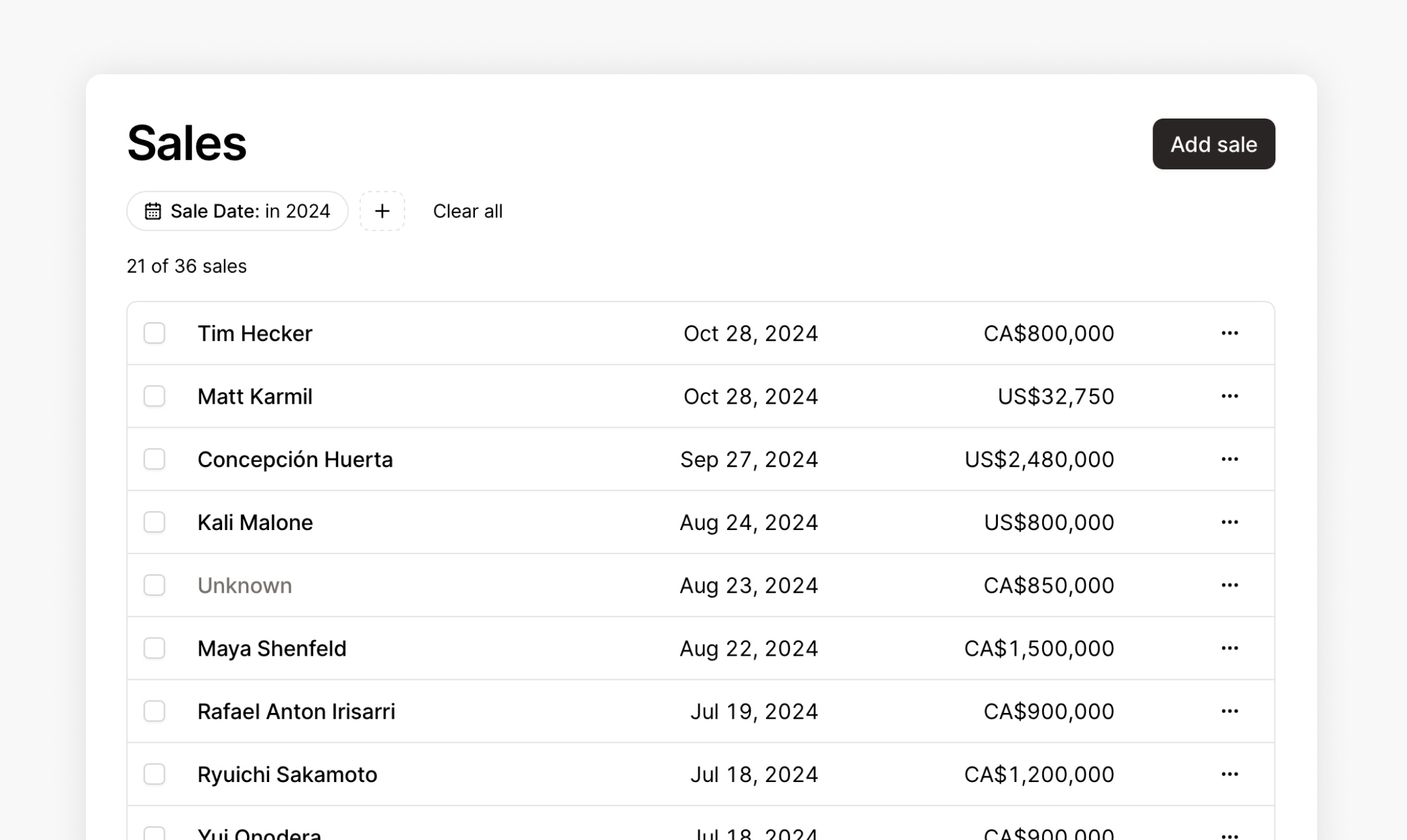Open more options for Rafael Anton Irisarri sale
Image resolution: width=1407 pixels, height=840 pixels.
tap(1229, 711)
